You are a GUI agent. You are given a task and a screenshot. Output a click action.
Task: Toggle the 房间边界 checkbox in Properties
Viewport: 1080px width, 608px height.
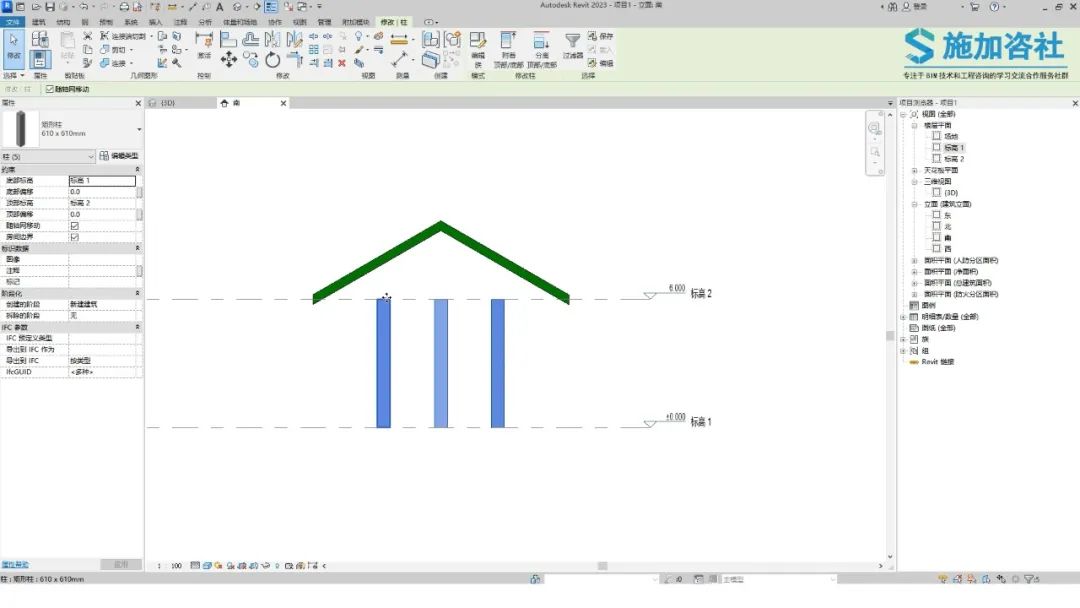[x=74, y=237]
